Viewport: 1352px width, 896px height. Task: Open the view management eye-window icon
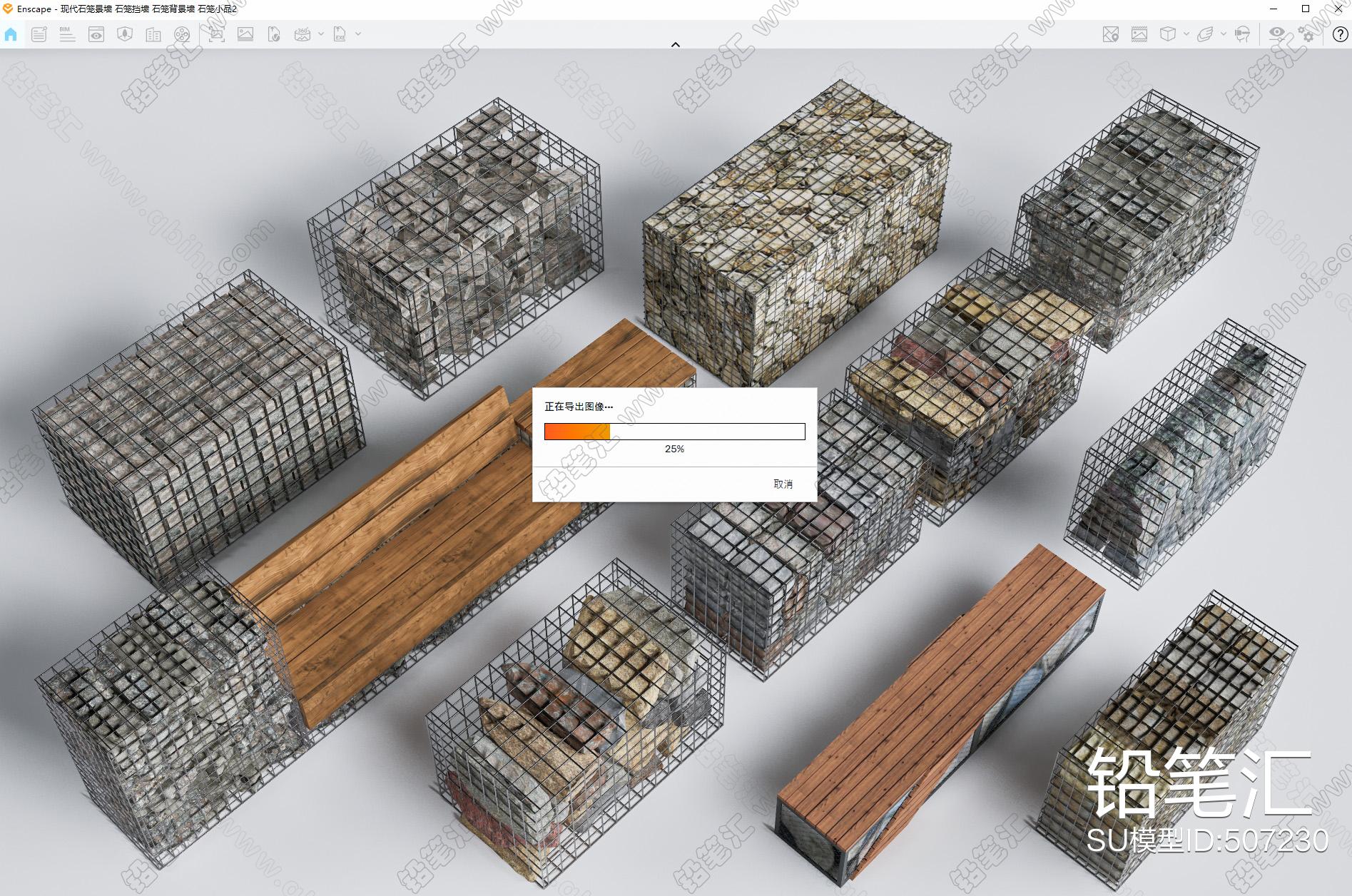tap(96, 34)
